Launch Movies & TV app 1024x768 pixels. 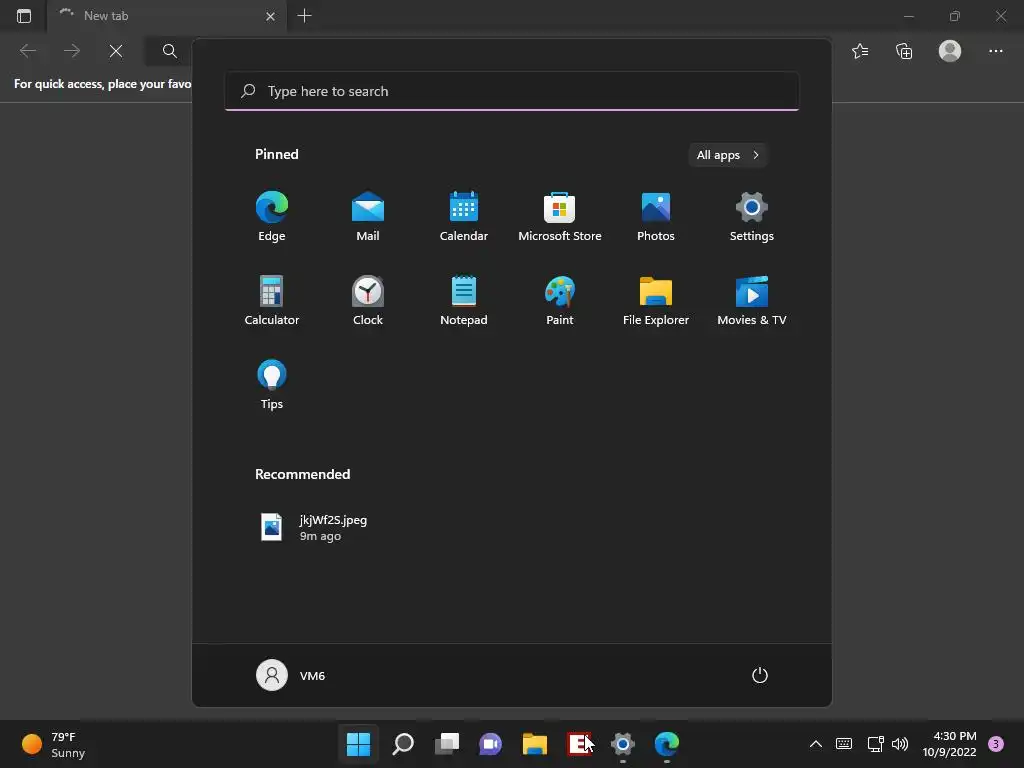[752, 300]
